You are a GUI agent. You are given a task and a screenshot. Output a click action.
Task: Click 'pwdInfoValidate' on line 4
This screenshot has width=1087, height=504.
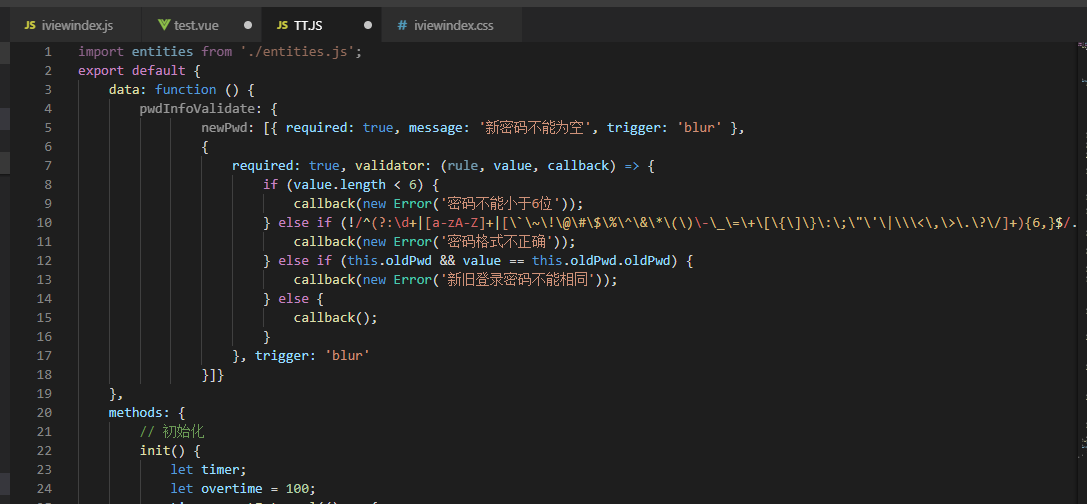tap(198, 109)
